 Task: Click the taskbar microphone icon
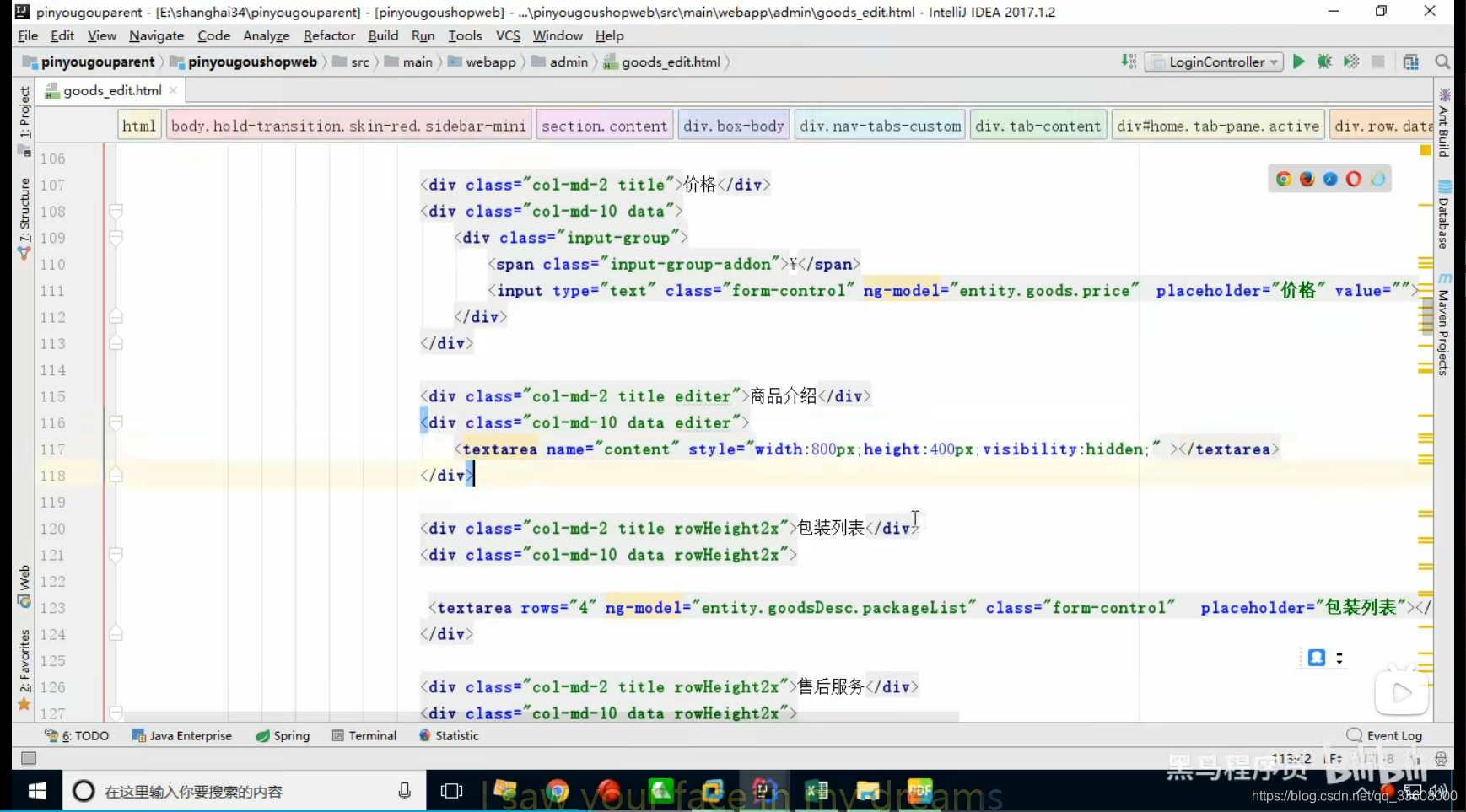pos(404,791)
